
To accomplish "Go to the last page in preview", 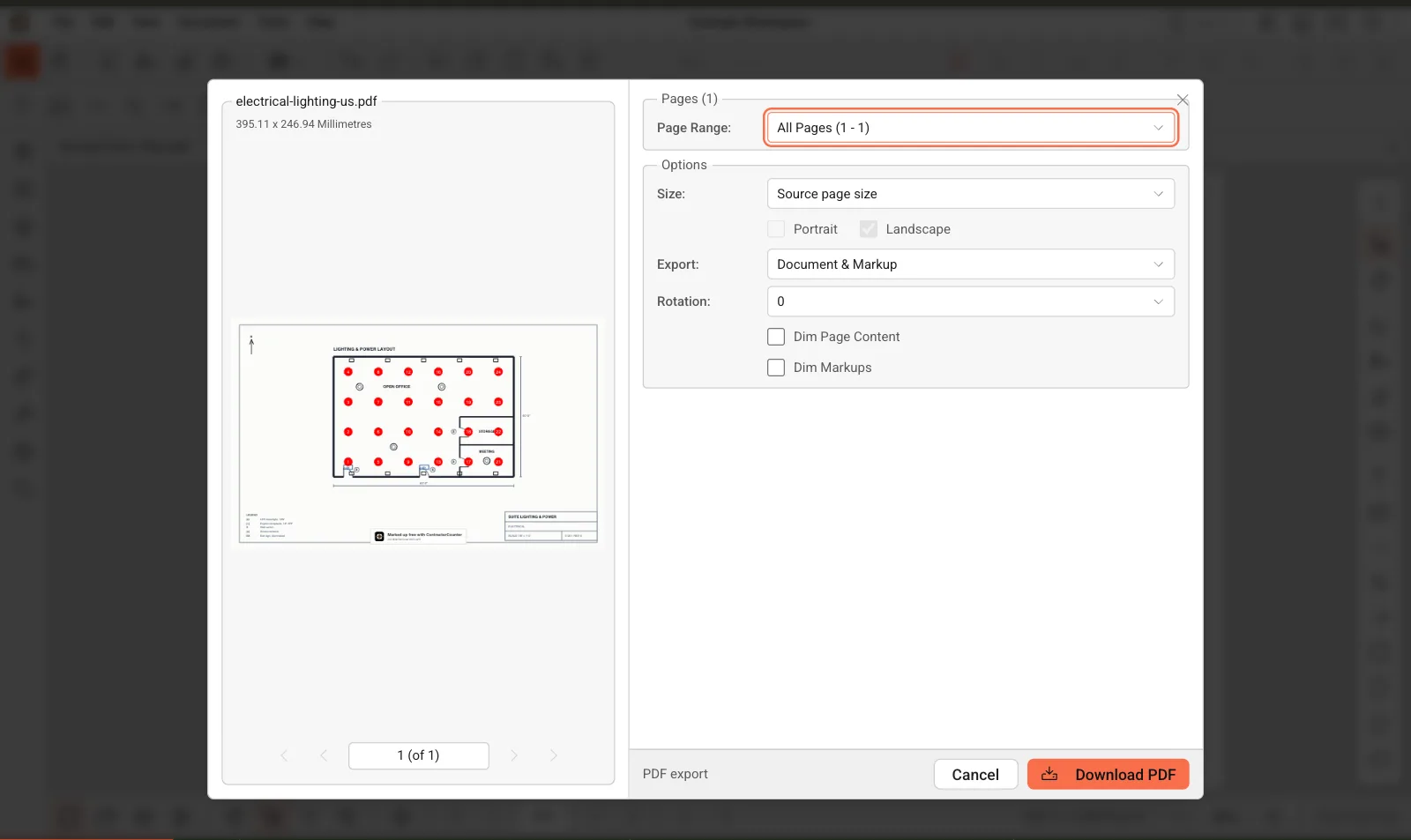I will (554, 755).
